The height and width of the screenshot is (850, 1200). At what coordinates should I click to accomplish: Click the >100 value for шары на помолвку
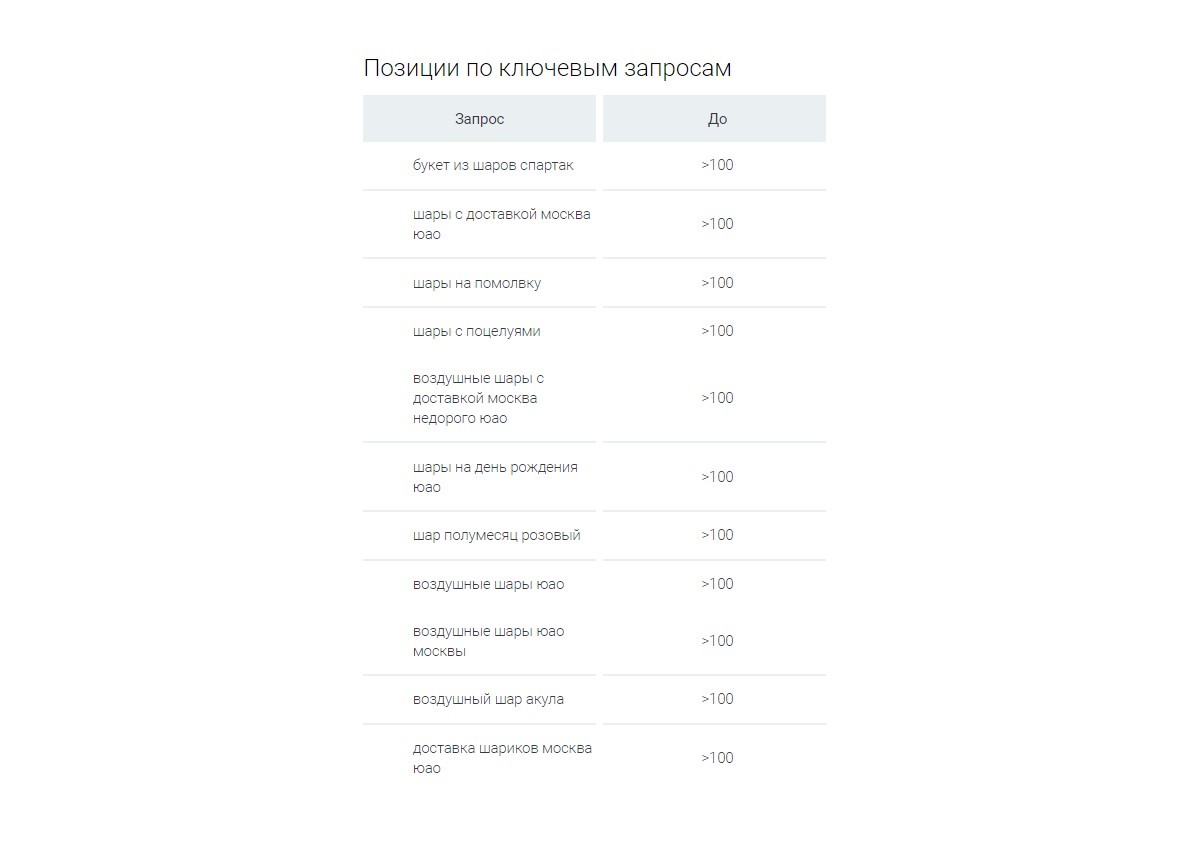tap(717, 283)
